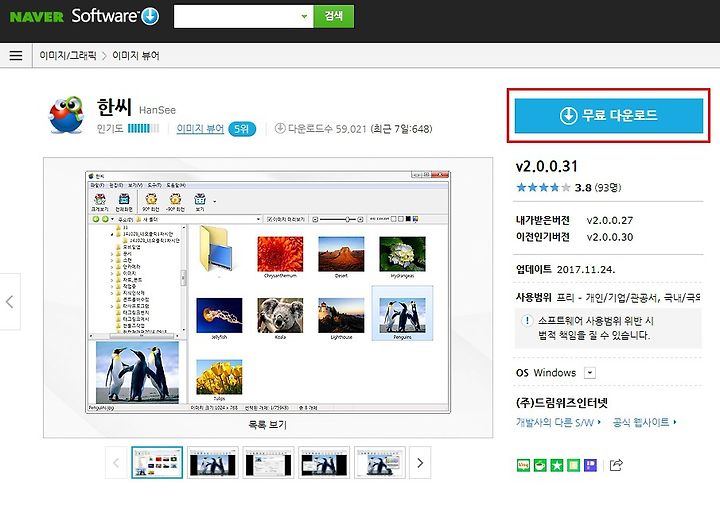Screen dimensions: 720x505
Task: Click the 인기도 popularity bar
Action: pyautogui.click(x=143, y=129)
